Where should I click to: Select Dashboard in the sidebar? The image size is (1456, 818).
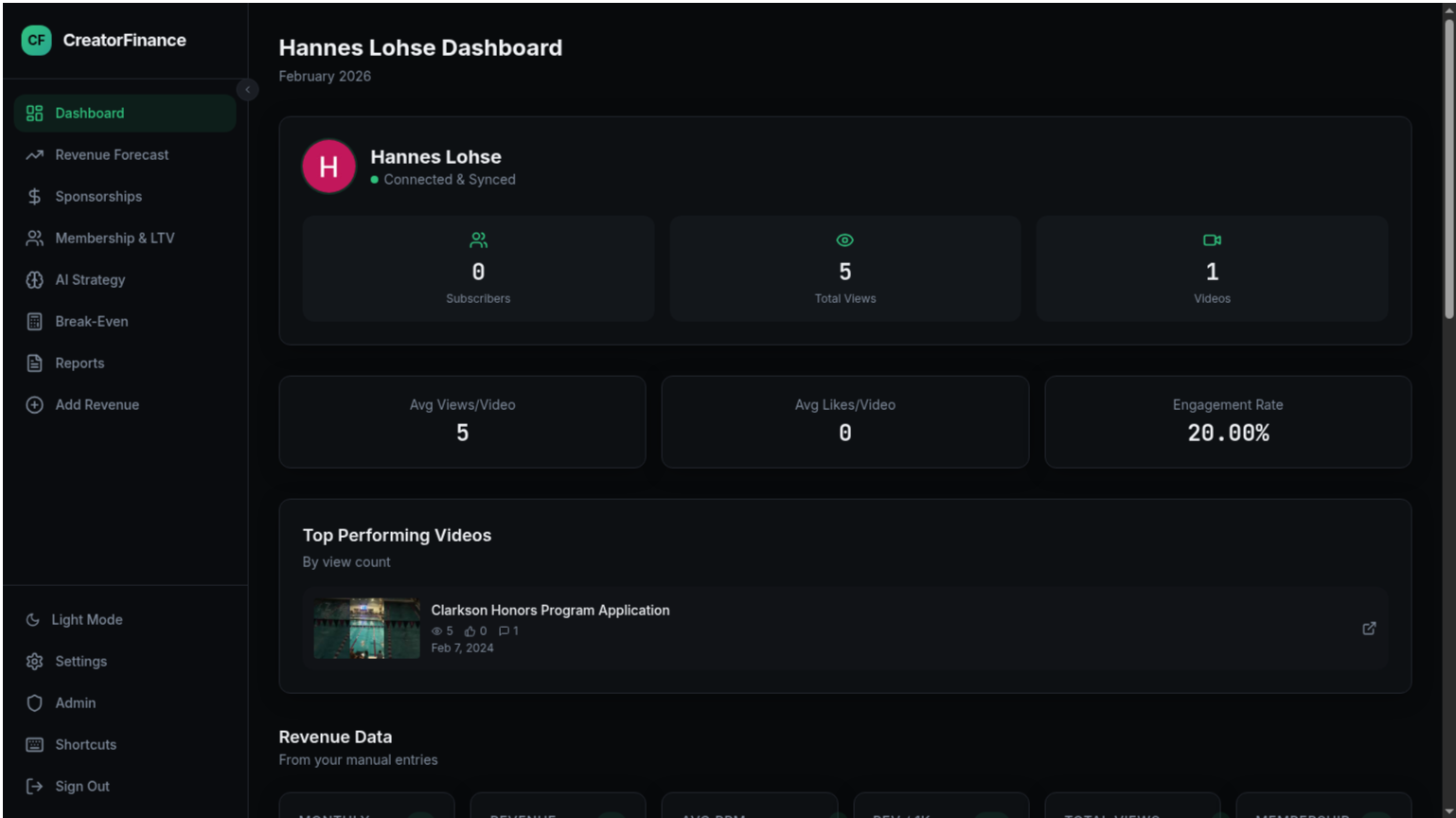tap(89, 113)
